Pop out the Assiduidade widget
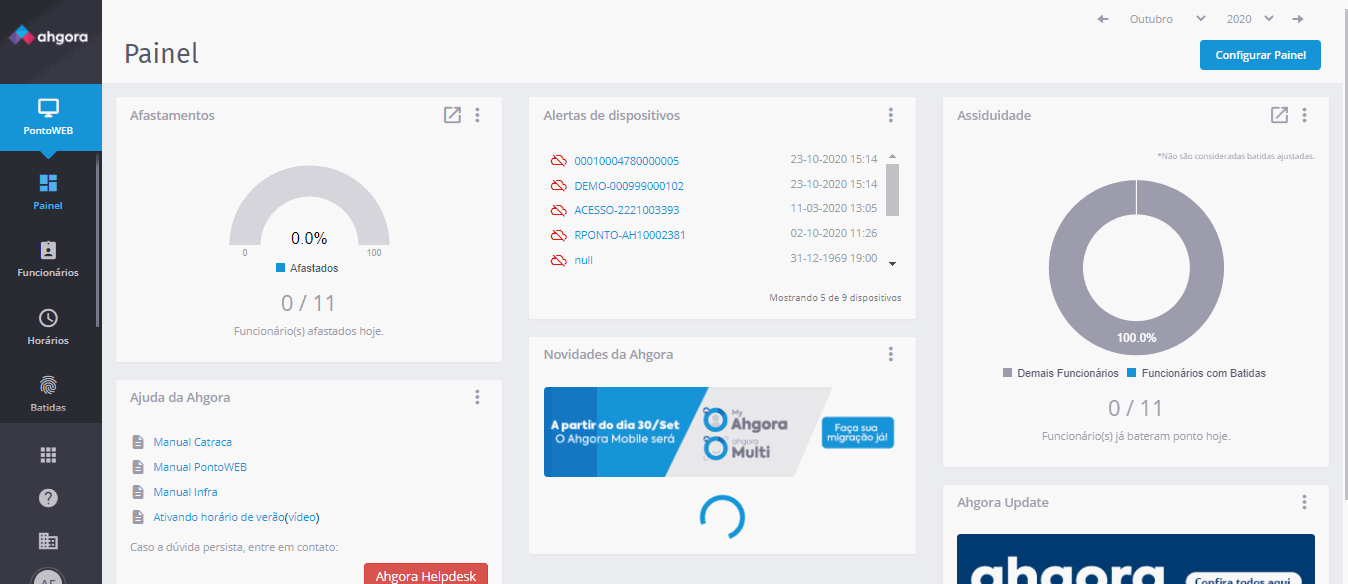Screen dimensions: 1348x584 (1279, 115)
